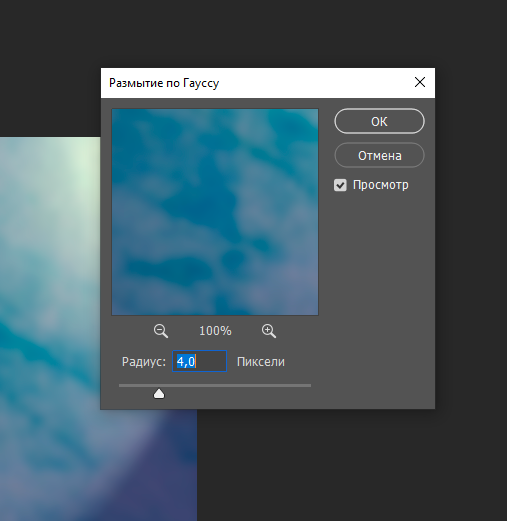This screenshot has width=507, height=521.
Task: Grab the radius slider handle
Action: click(159, 394)
